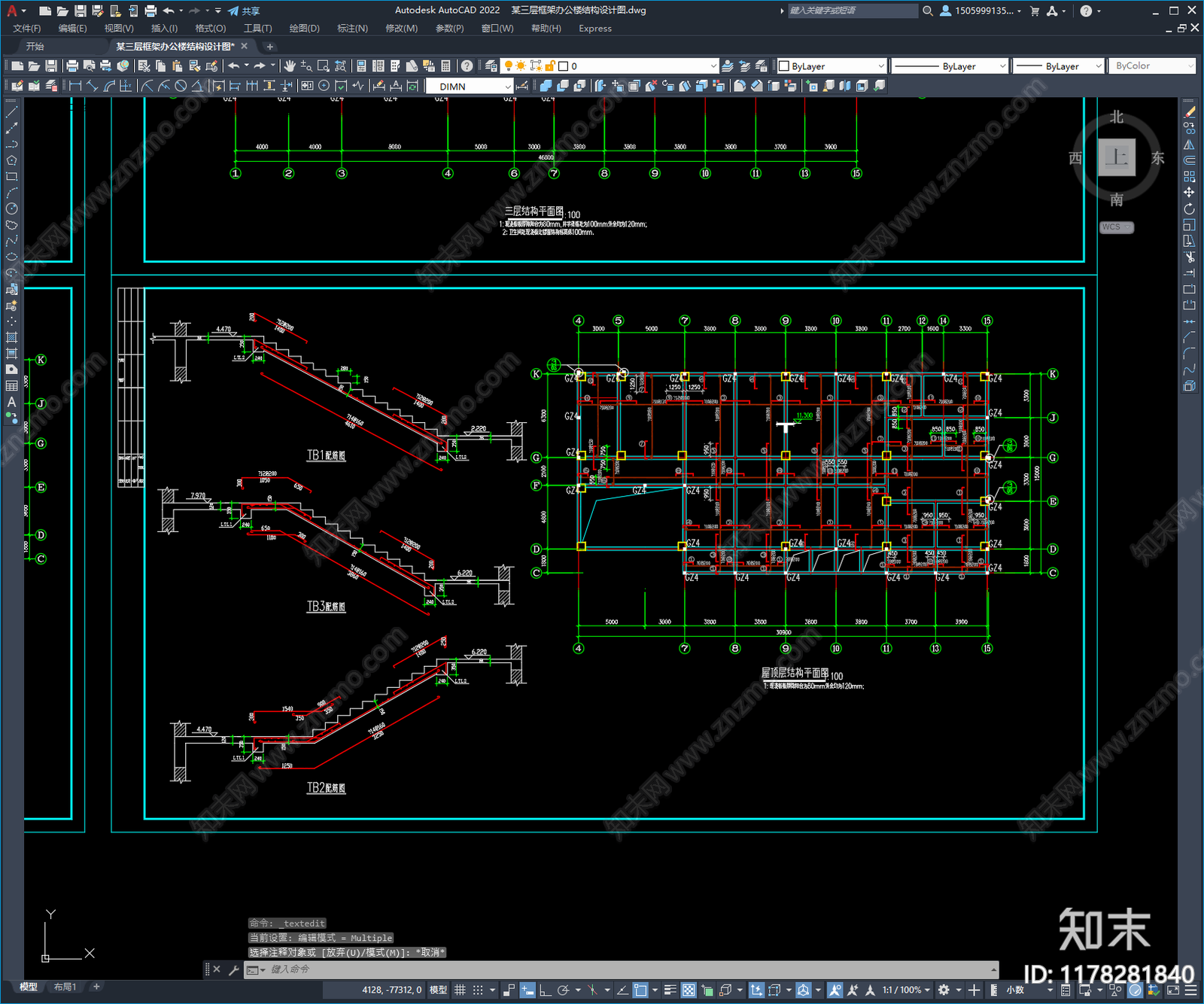Viewport: 1204px width, 1004px height.
Task: Toggle snap mode in status bar
Action: pyautogui.click(x=478, y=990)
